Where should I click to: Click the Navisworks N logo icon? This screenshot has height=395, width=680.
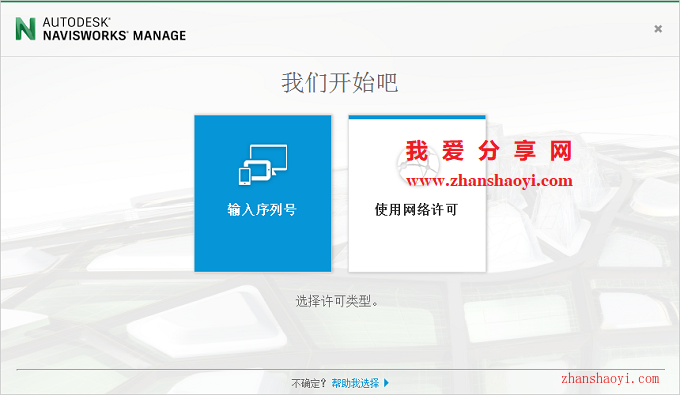point(25,29)
